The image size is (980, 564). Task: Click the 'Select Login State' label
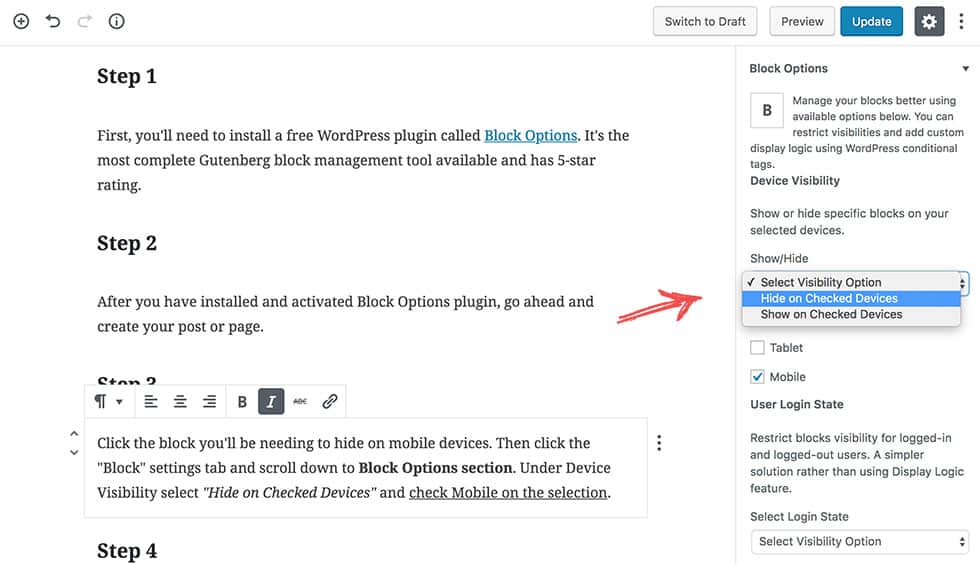click(x=799, y=516)
